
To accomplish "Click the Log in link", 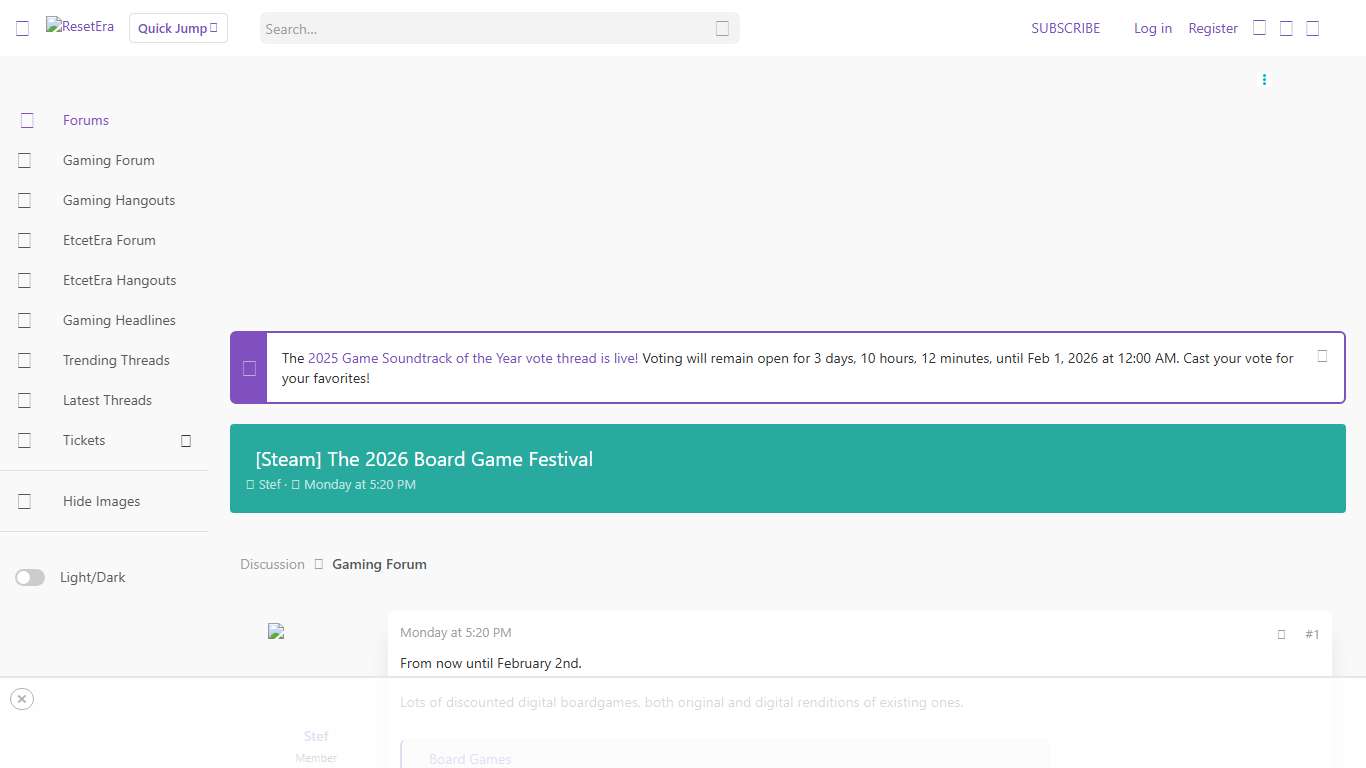I will tap(1153, 28).
